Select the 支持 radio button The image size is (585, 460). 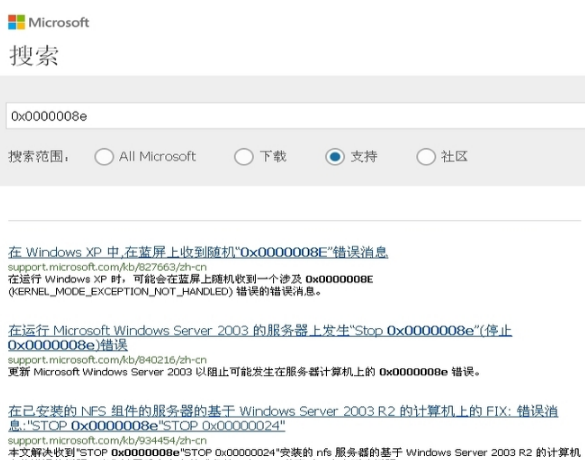click(335, 156)
